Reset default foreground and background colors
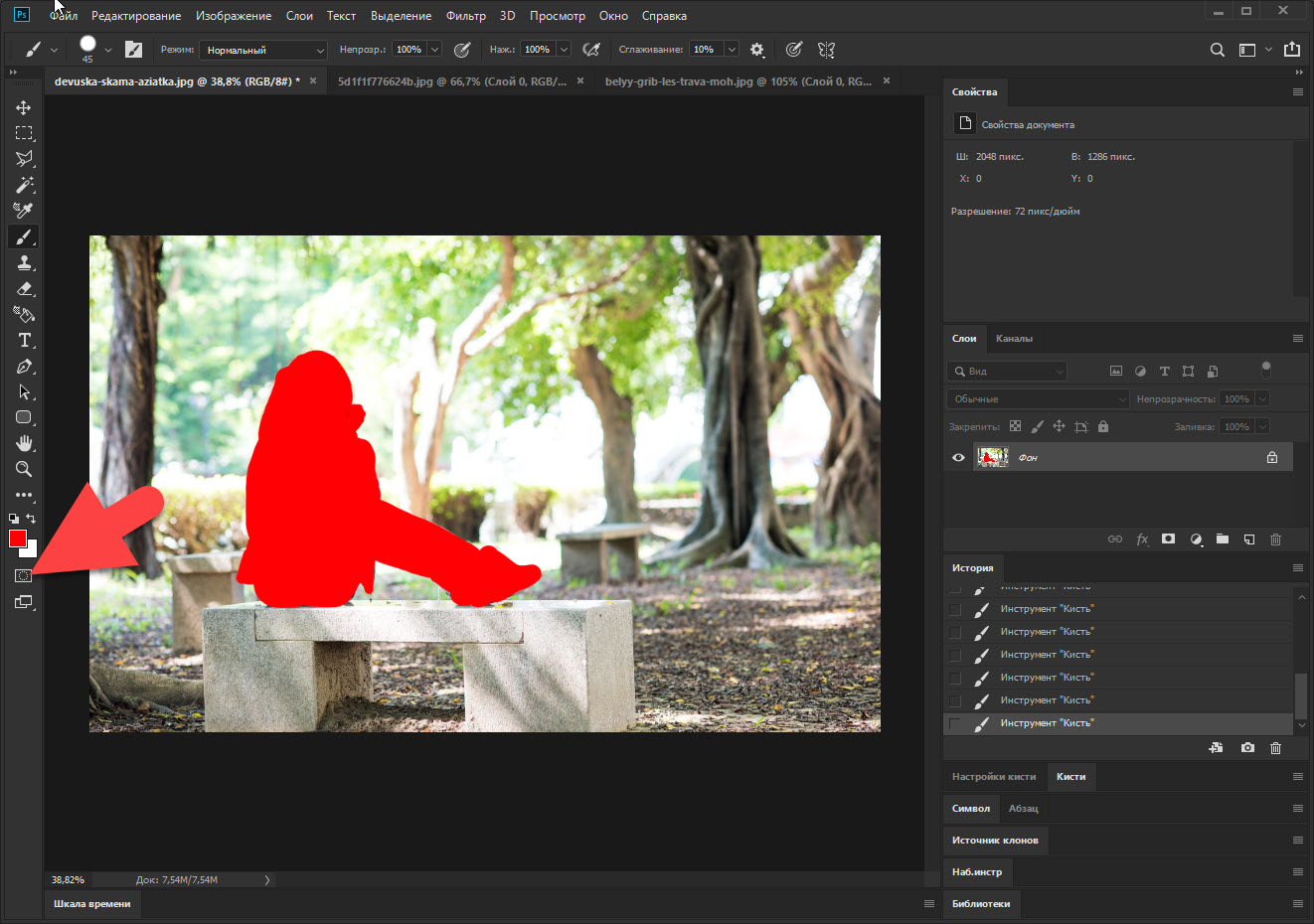Viewport: 1314px width, 924px height. click(14, 519)
